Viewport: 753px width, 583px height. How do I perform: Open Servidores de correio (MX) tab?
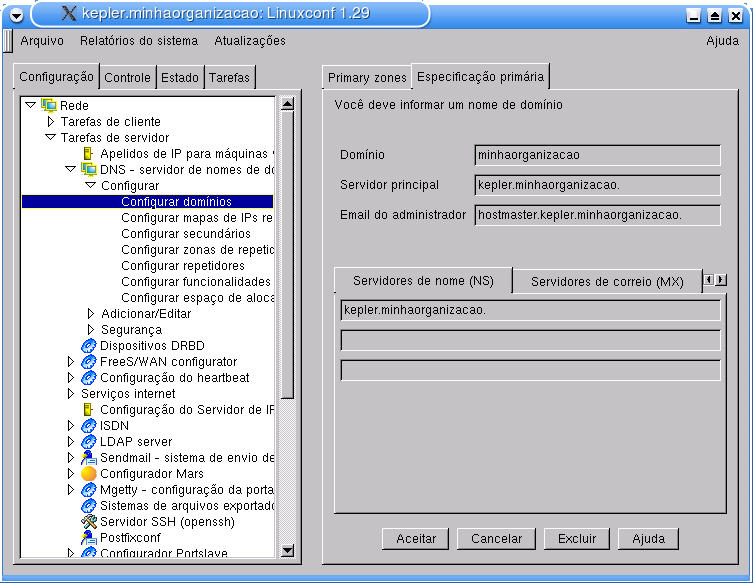pos(607,281)
